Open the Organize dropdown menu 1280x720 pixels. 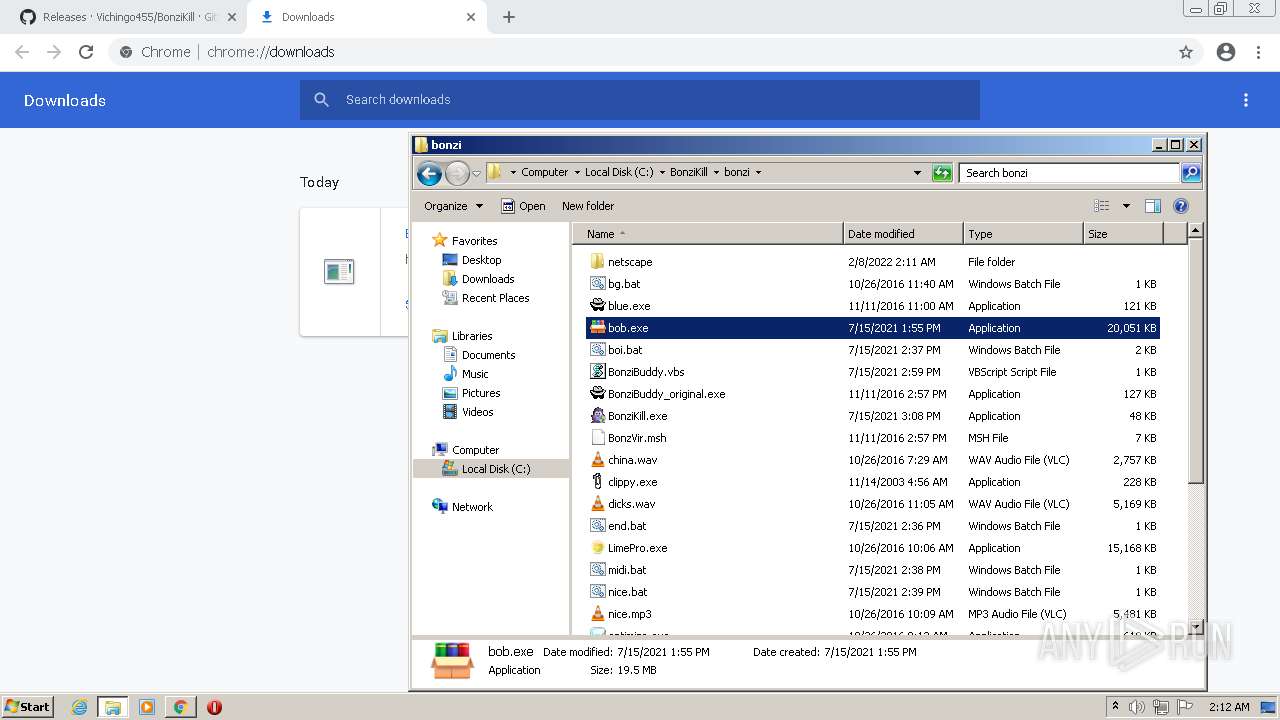pyautogui.click(x=453, y=206)
